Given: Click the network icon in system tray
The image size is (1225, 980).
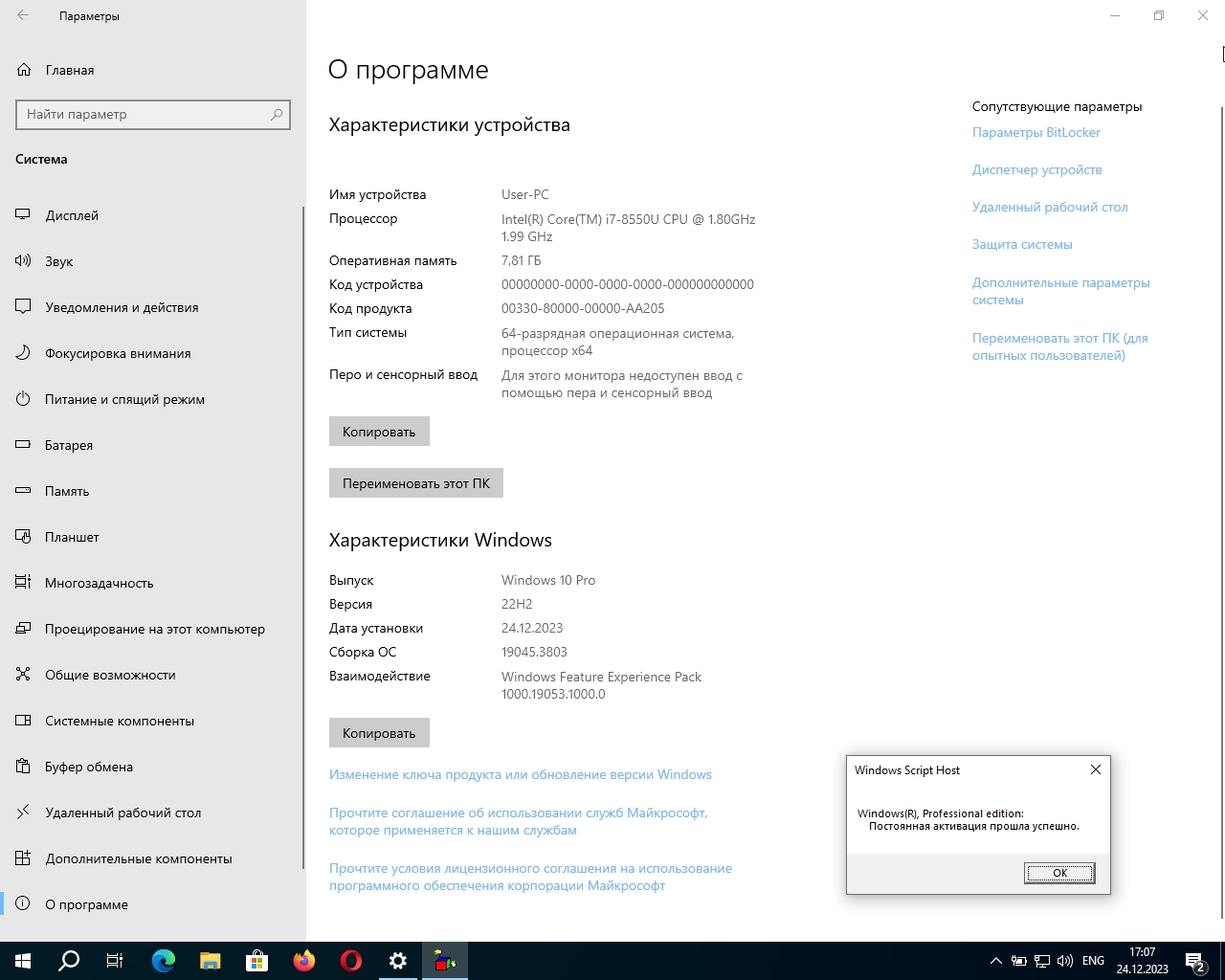Looking at the screenshot, I should pos(1042,961).
